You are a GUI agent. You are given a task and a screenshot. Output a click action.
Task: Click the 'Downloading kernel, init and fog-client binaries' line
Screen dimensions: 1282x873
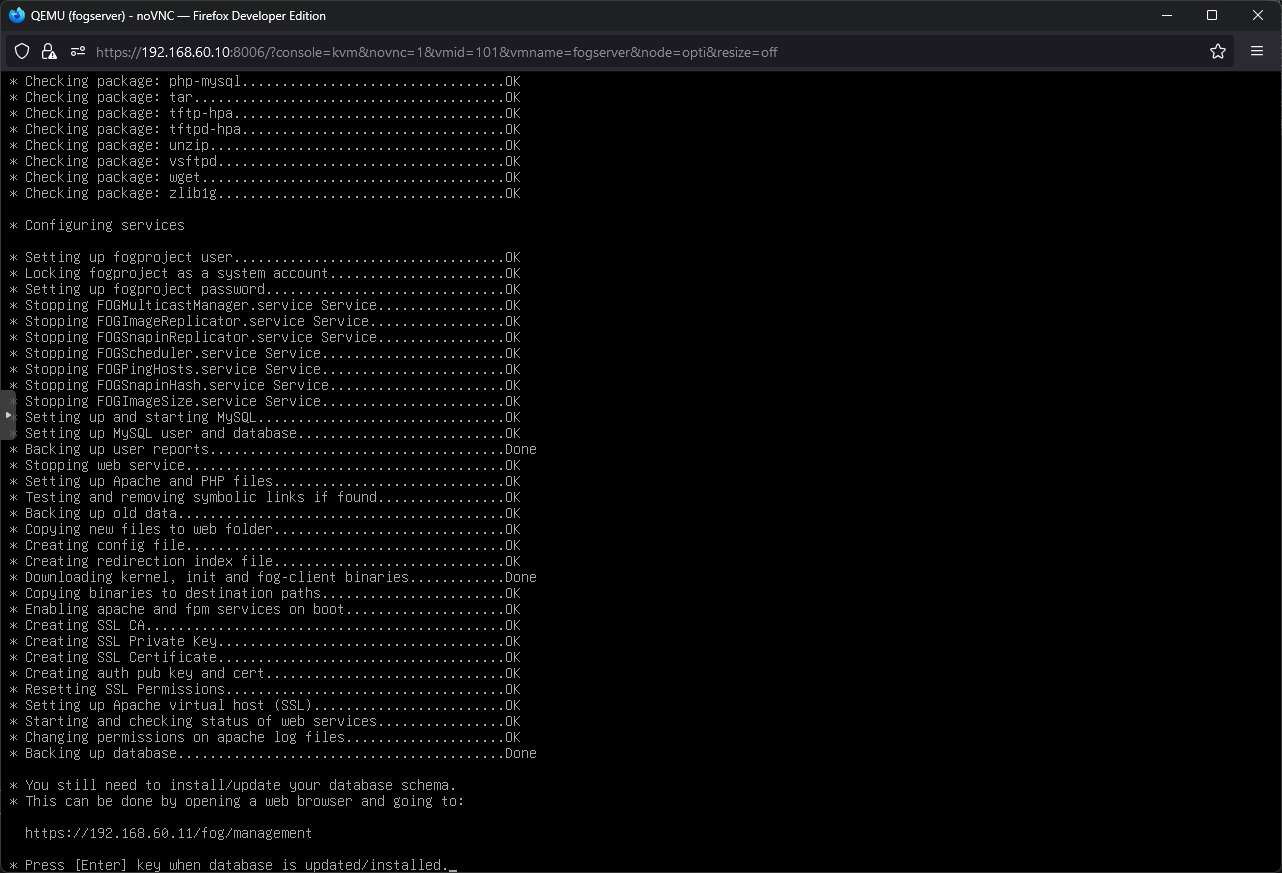coord(273,577)
